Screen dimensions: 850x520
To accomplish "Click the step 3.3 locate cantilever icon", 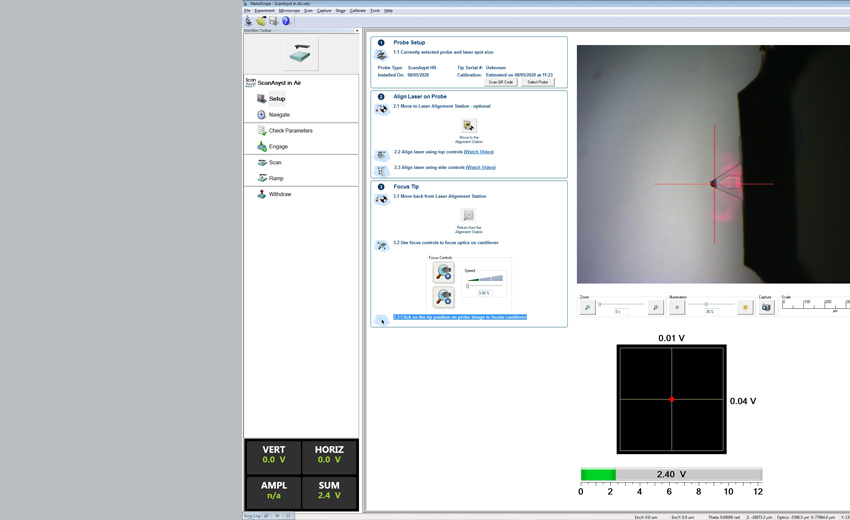I will tap(382, 320).
